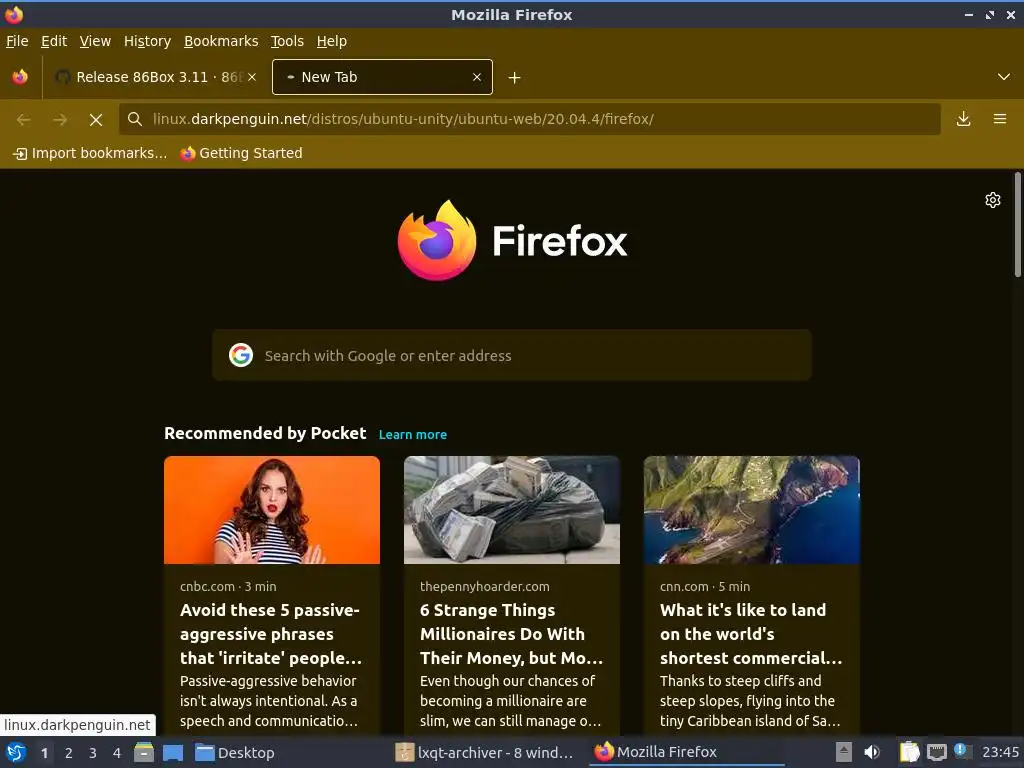Click the page vertical scrollbar

coord(1017,225)
